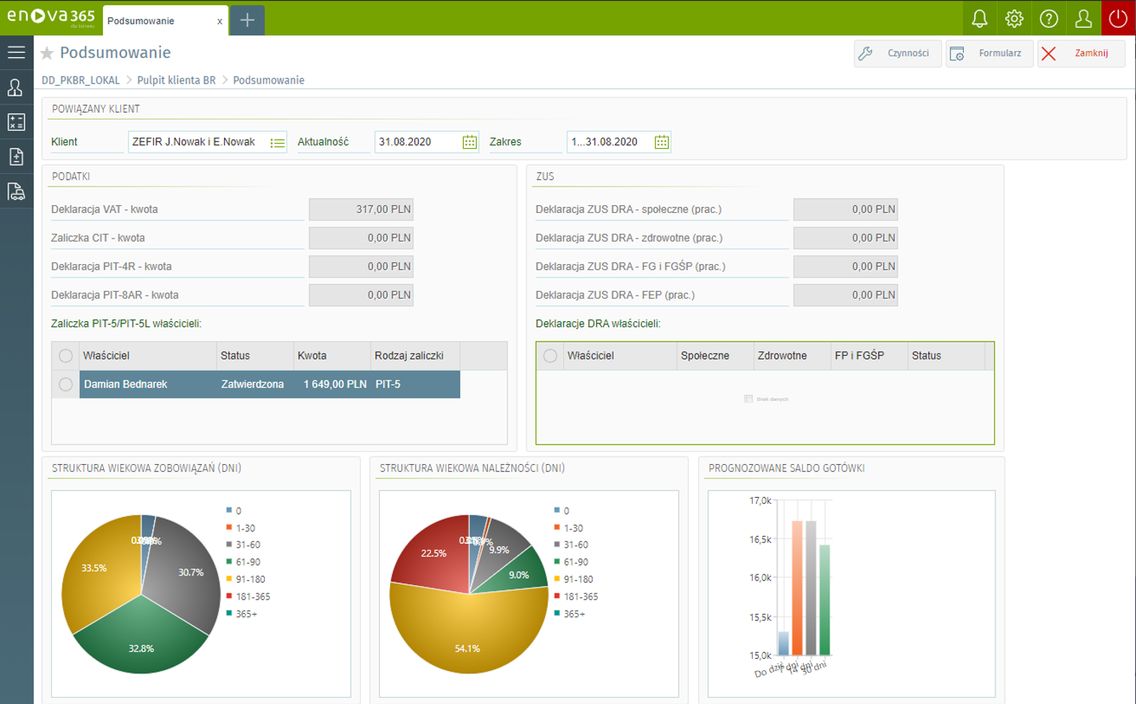Viewport: 1136px width, 704px height.
Task: Toggle favorite star next to Podsumowanie
Action: pos(47,53)
